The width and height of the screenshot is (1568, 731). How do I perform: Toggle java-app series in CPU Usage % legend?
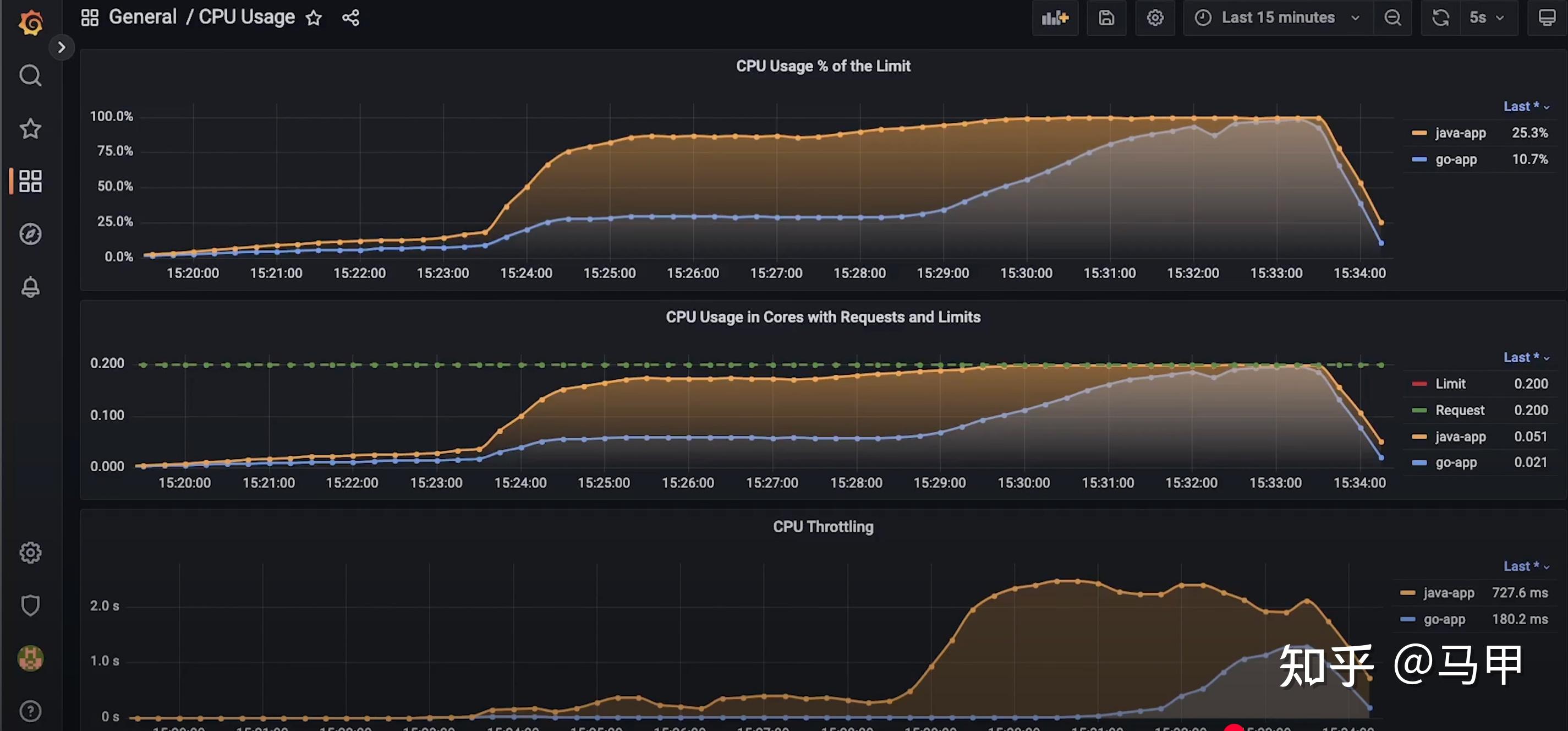click(1460, 133)
